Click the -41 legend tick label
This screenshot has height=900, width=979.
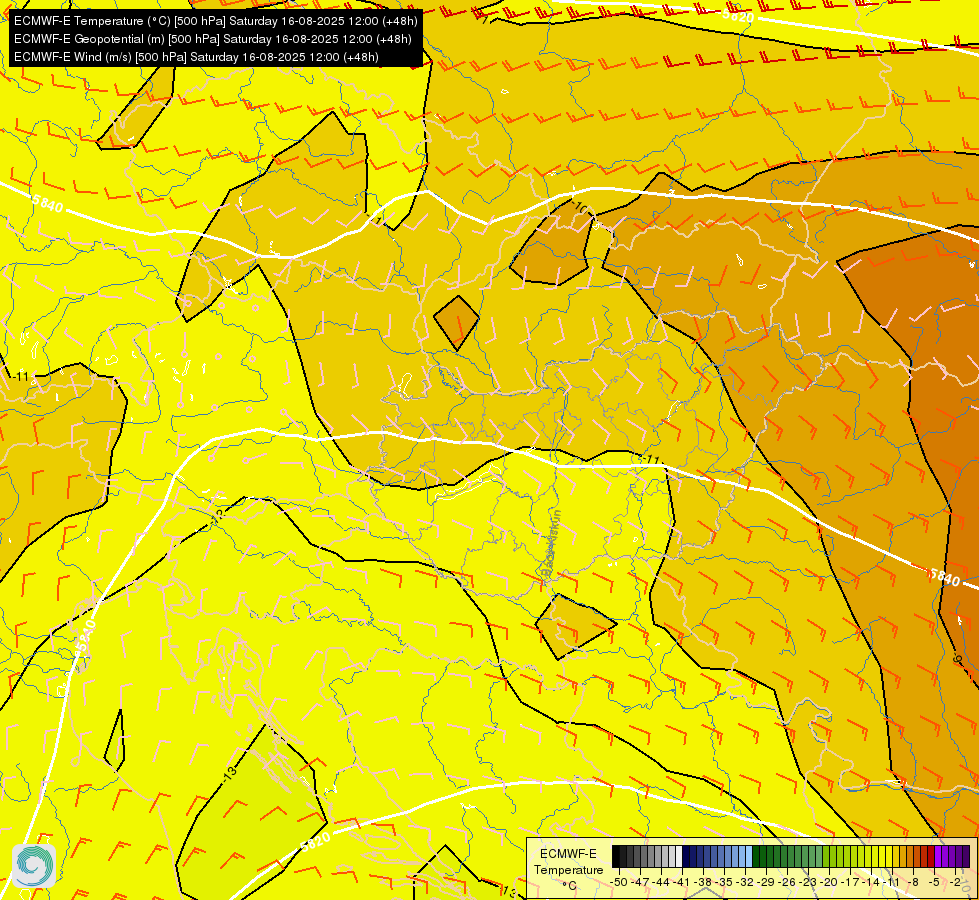pyautogui.click(x=681, y=882)
